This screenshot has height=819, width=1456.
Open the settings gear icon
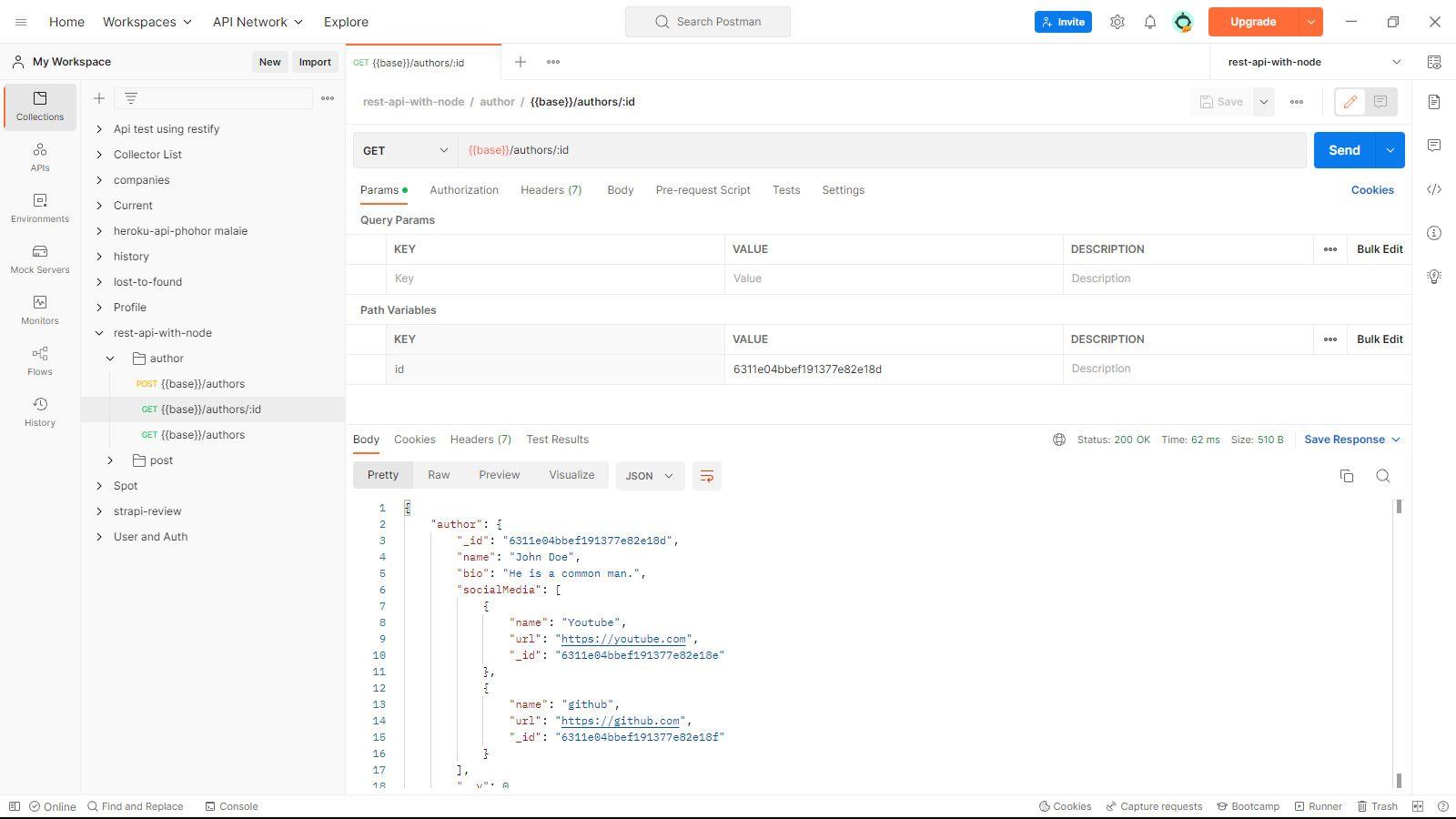(x=1117, y=22)
